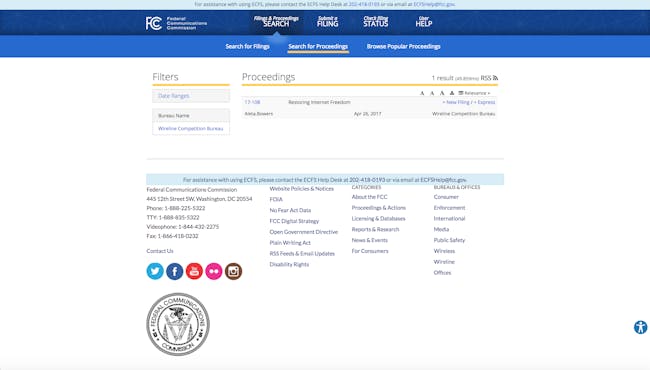Click the top banner ECFSHelp email link
The image size is (650, 370).
click(434, 4)
